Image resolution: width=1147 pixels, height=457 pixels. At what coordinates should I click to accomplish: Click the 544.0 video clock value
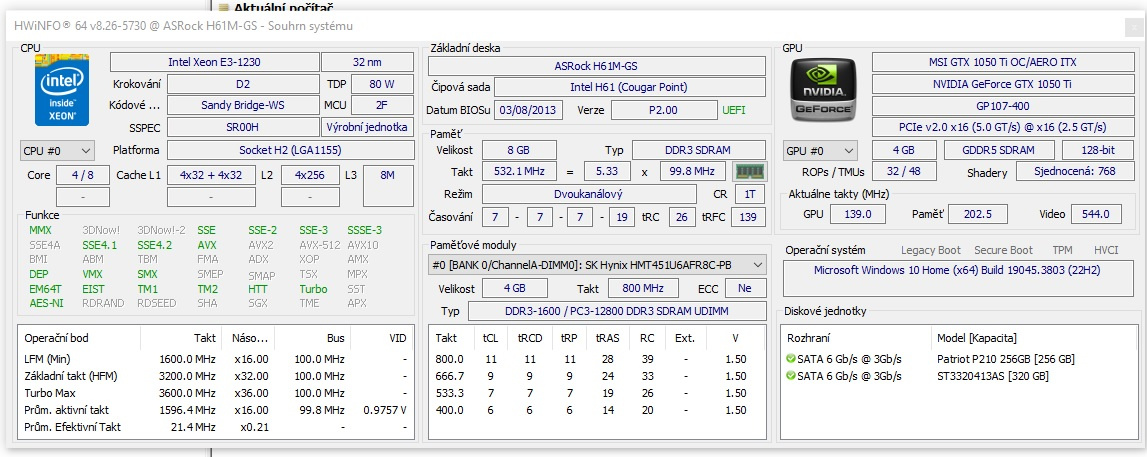pos(1096,214)
